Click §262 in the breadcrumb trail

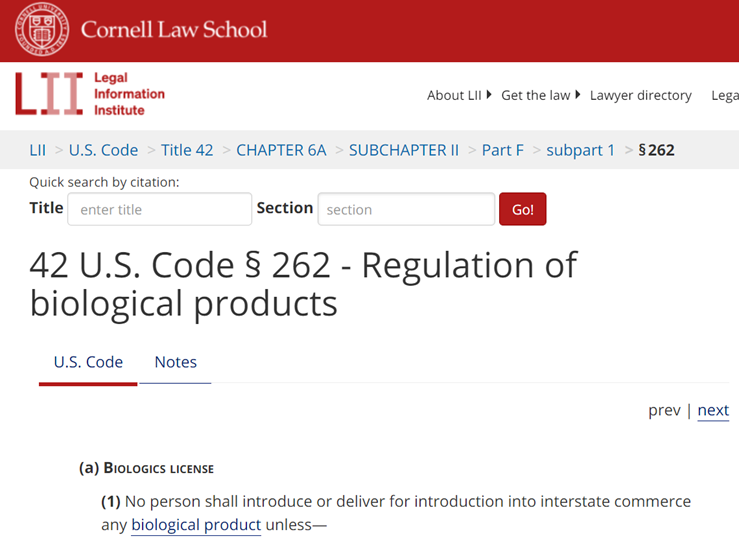click(x=656, y=150)
